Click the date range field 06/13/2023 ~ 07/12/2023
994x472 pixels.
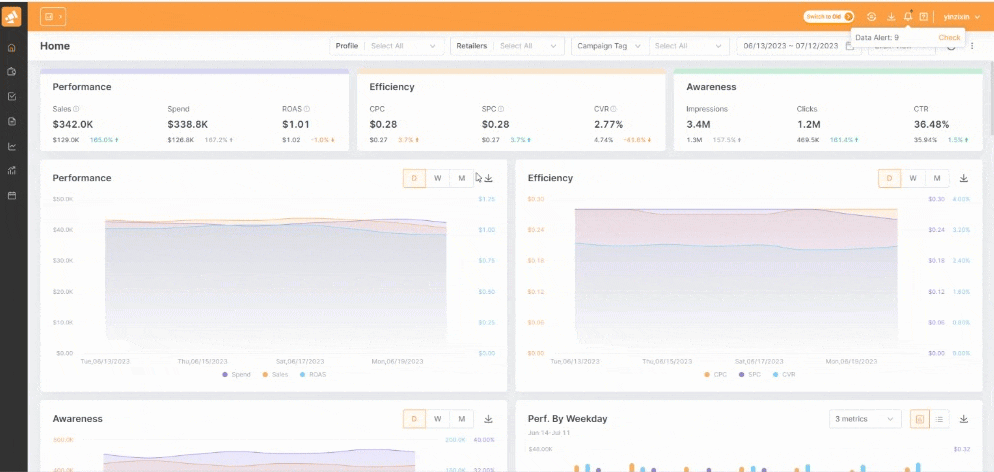click(790, 46)
